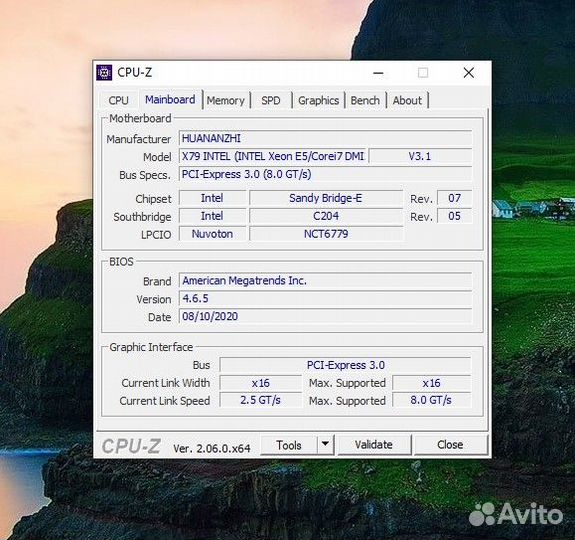Screen dimensions: 575x540
Task: Select the Mainboard tab
Action: pyautogui.click(x=170, y=99)
